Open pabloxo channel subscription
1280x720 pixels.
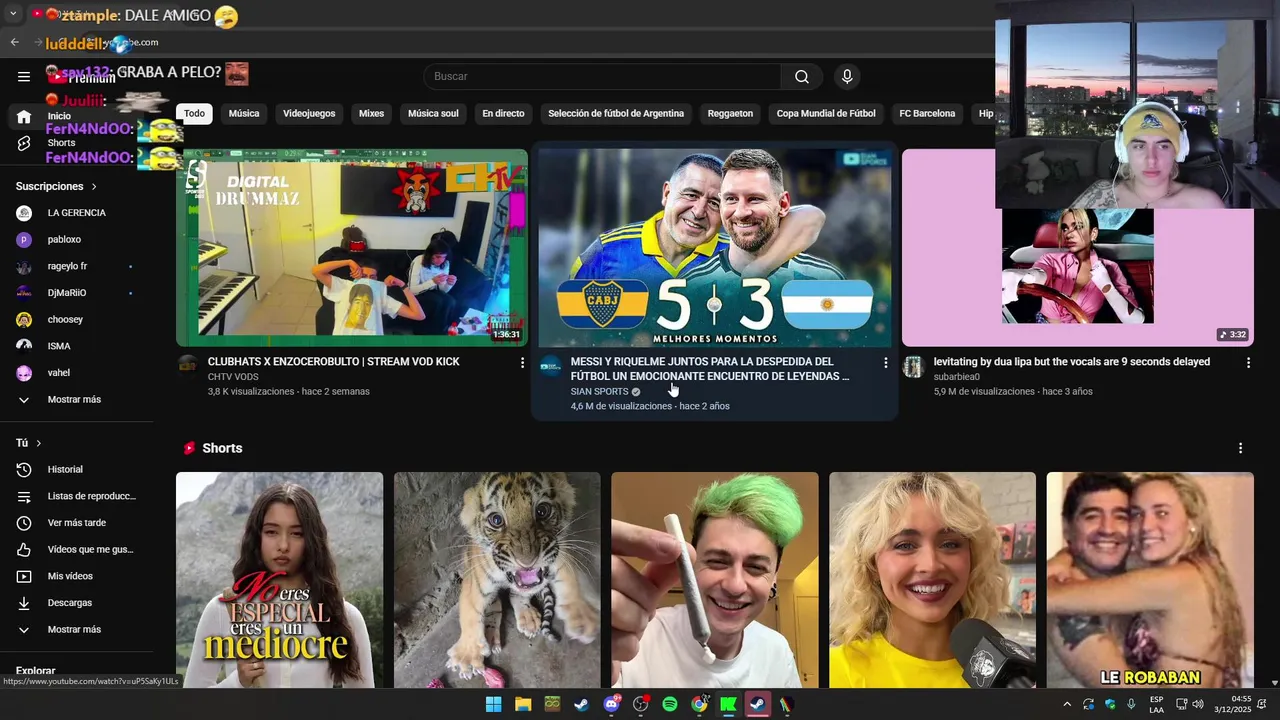(x=64, y=240)
